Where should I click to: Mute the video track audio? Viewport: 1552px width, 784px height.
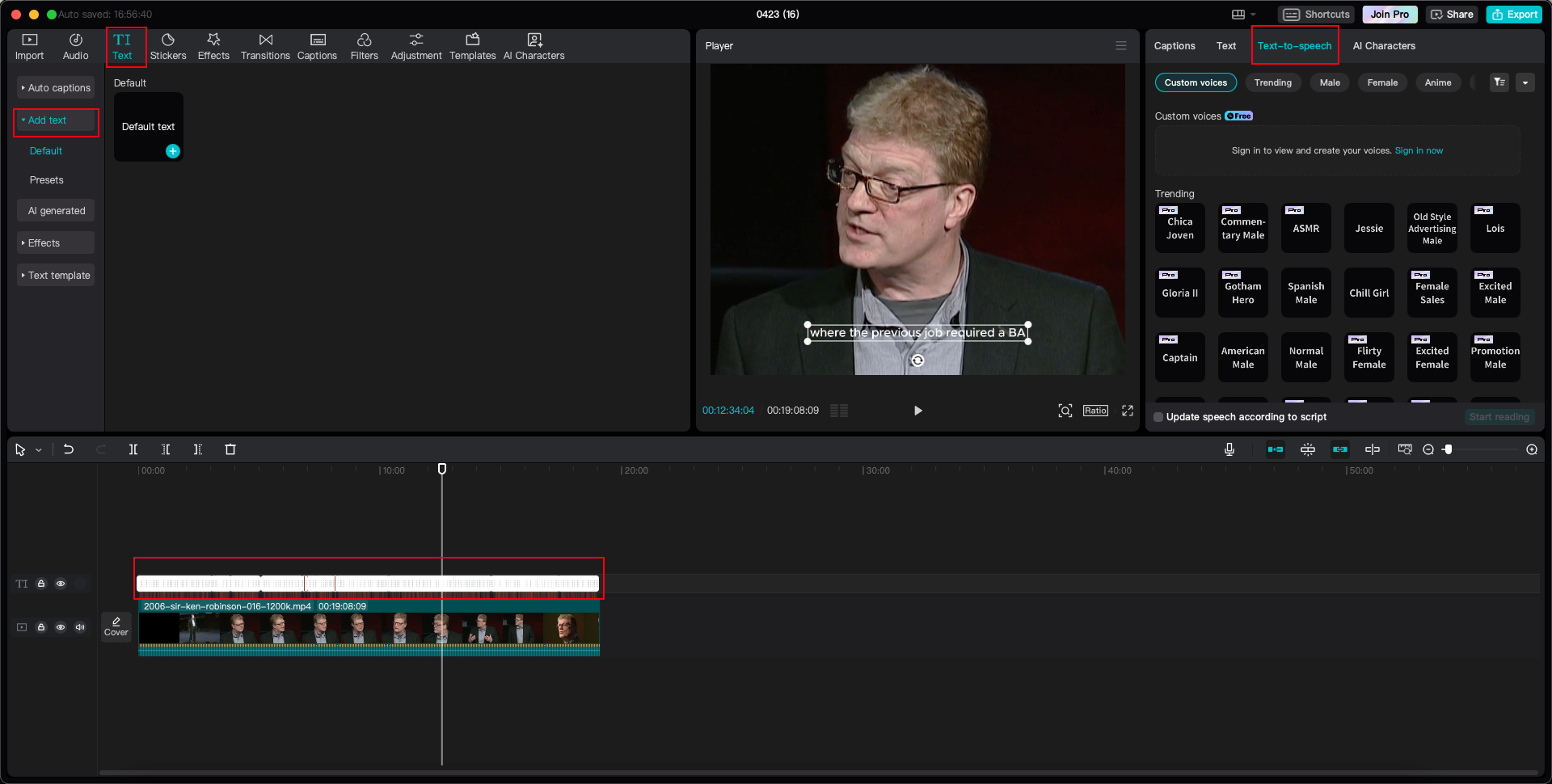point(80,627)
